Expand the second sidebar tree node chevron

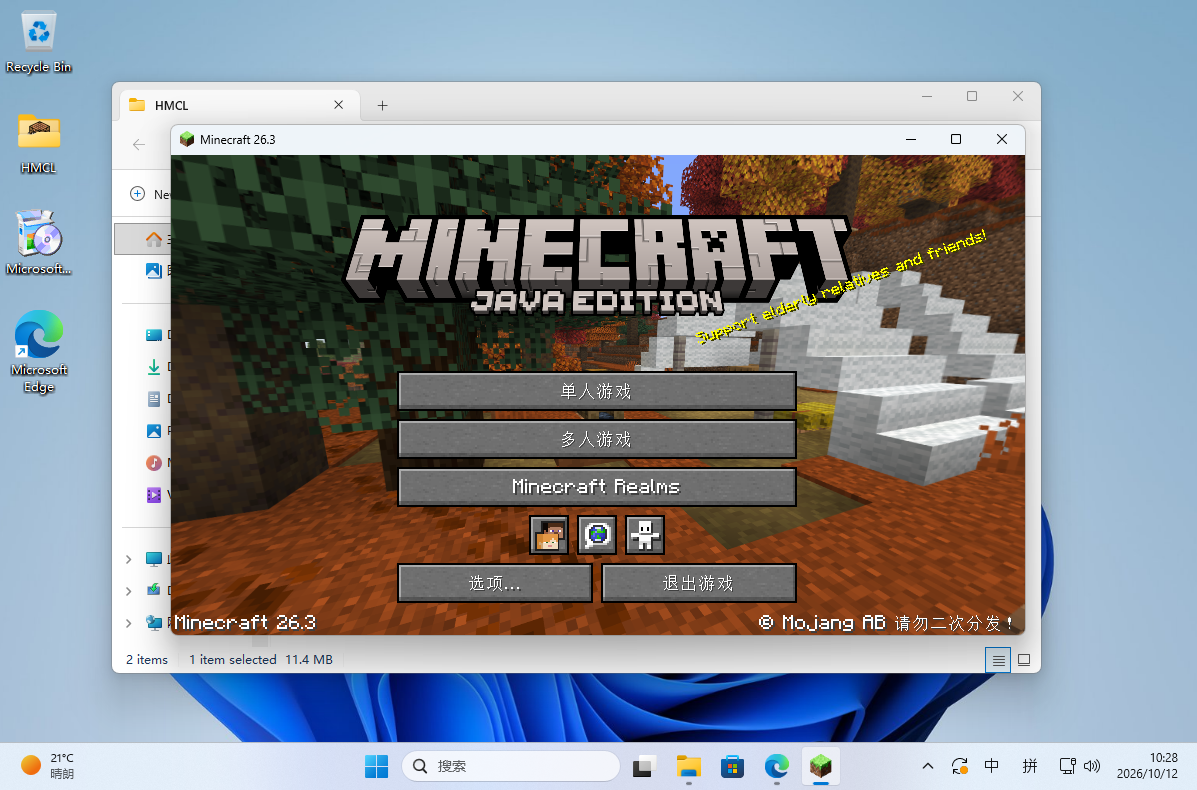click(128, 591)
